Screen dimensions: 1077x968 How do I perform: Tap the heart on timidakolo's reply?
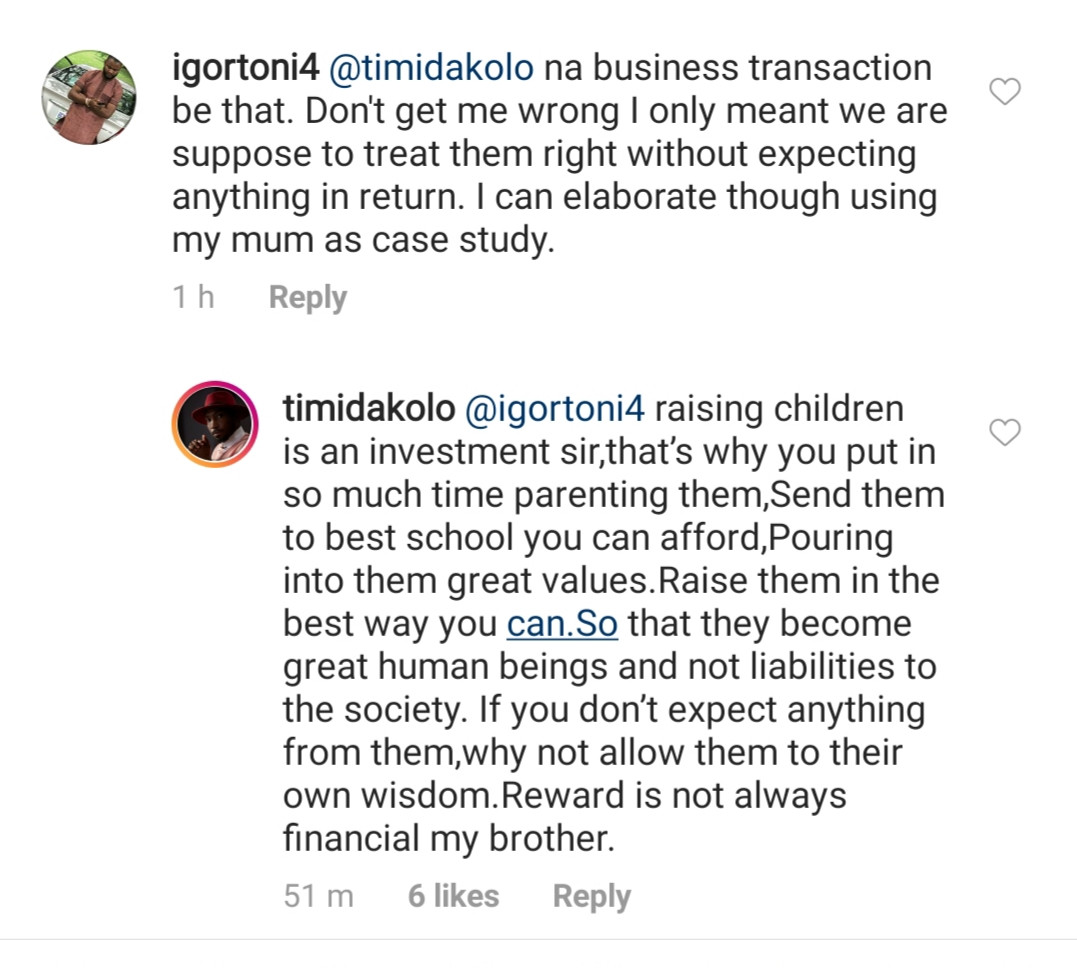1004,432
